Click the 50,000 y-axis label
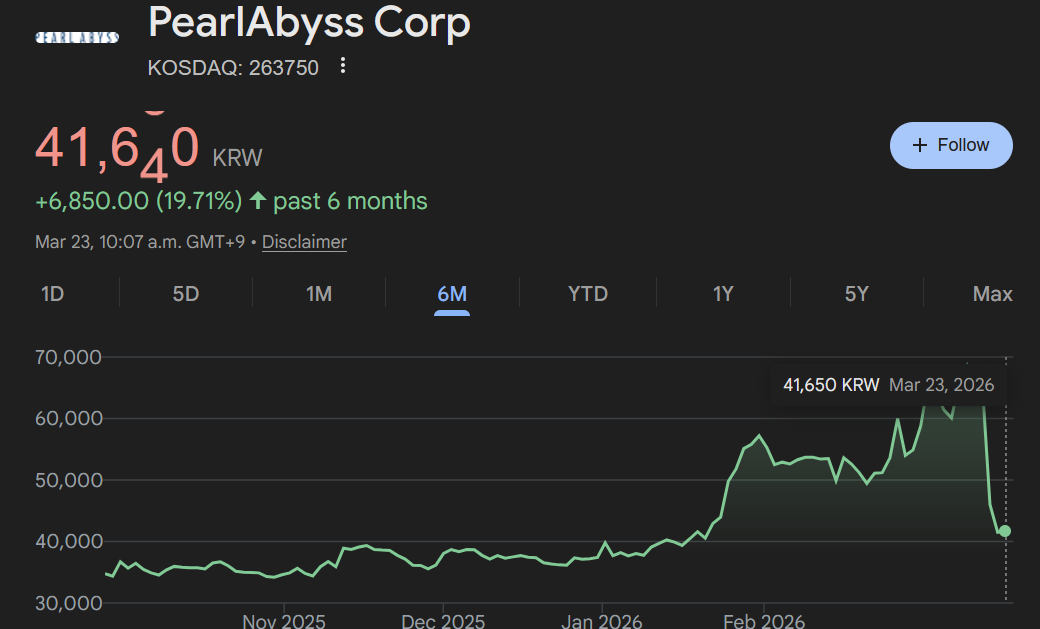Screen dimensions: 1040x629 pyautogui.click(x=68, y=480)
